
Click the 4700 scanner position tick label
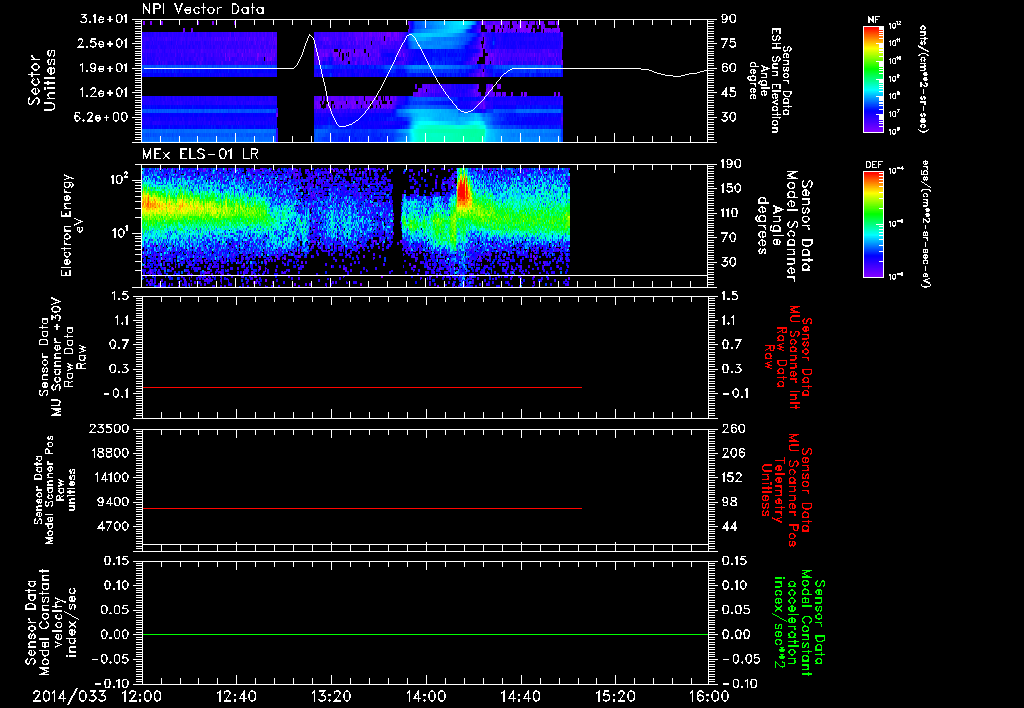(x=114, y=526)
